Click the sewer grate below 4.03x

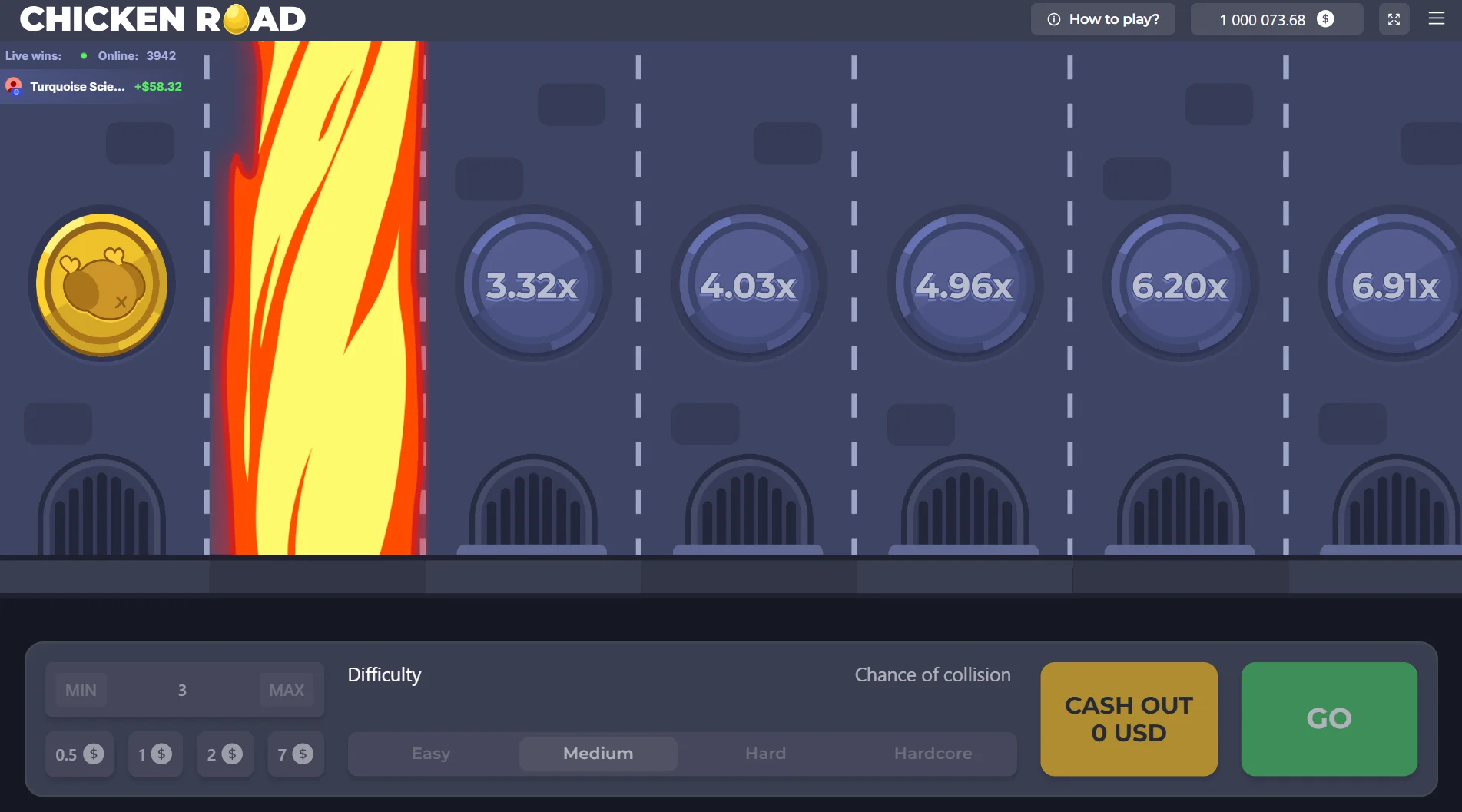click(x=749, y=504)
